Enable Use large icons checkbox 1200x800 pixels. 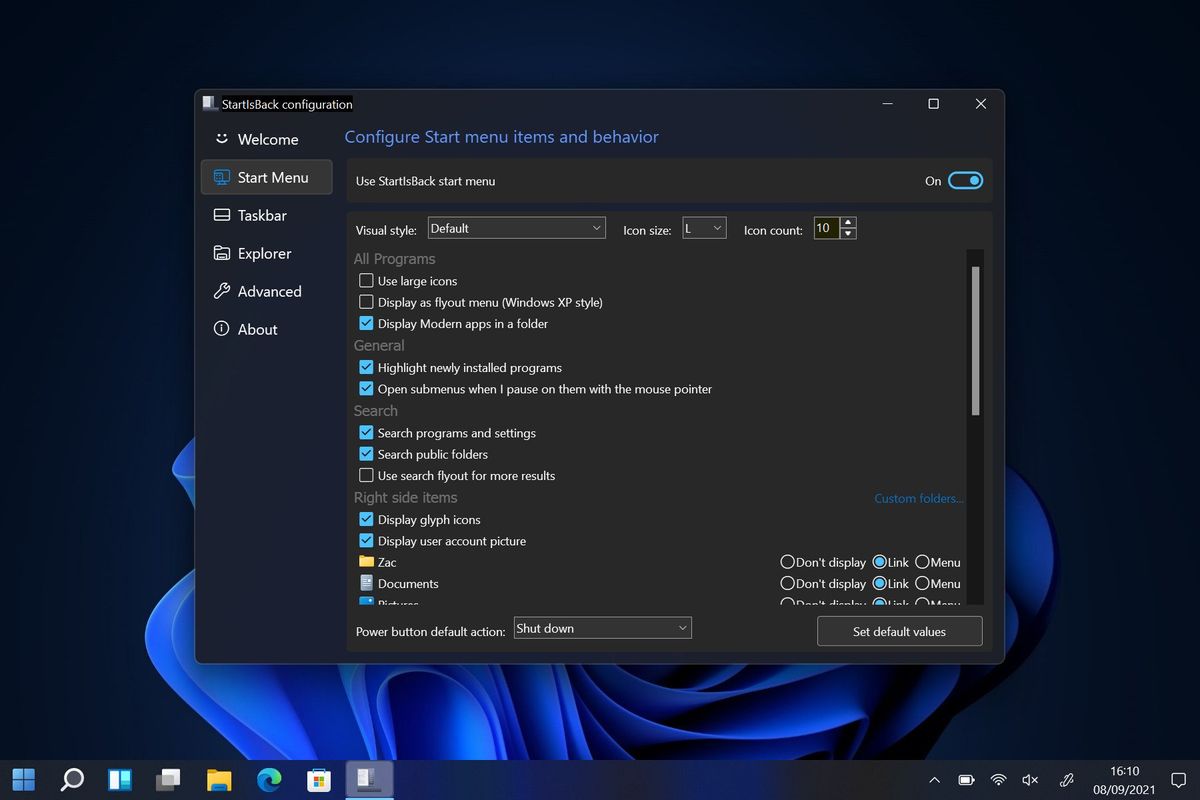pyautogui.click(x=366, y=281)
